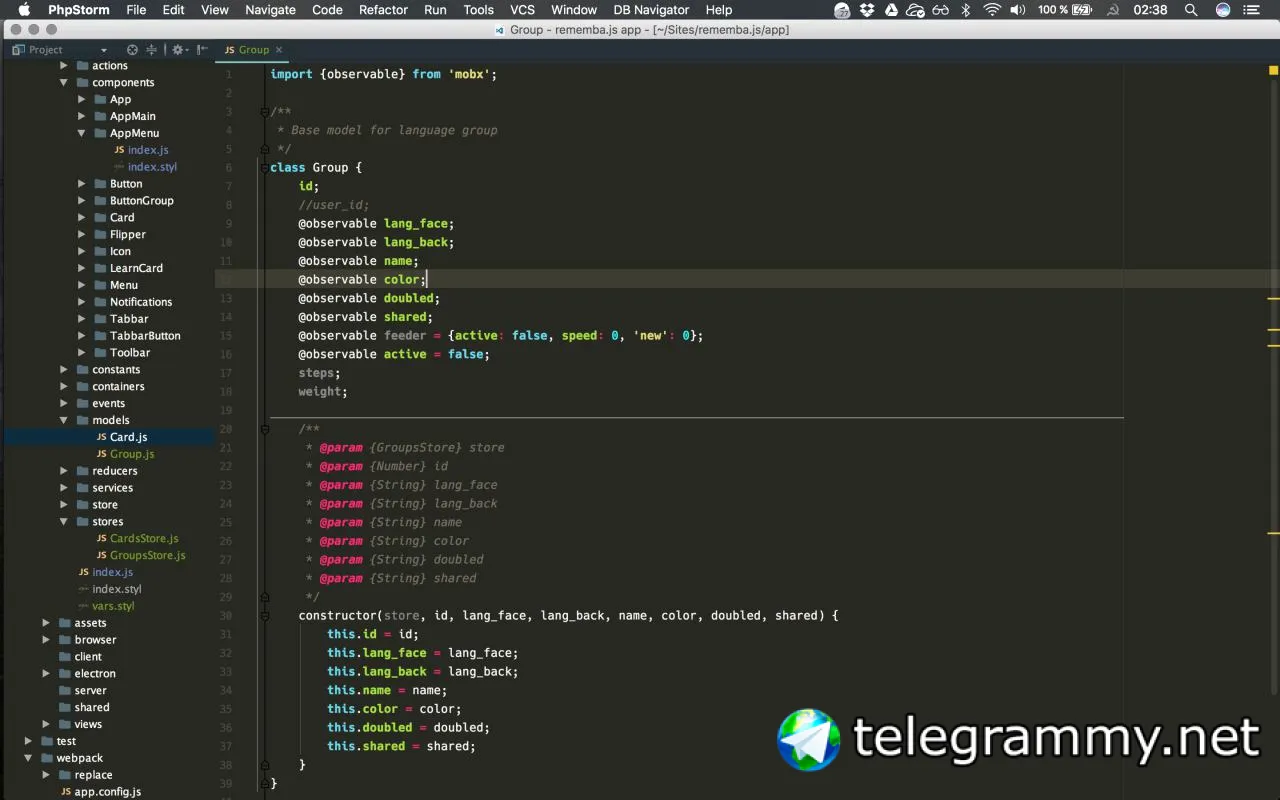
Task: Collapse the webpack folder
Action: tap(28, 758)
